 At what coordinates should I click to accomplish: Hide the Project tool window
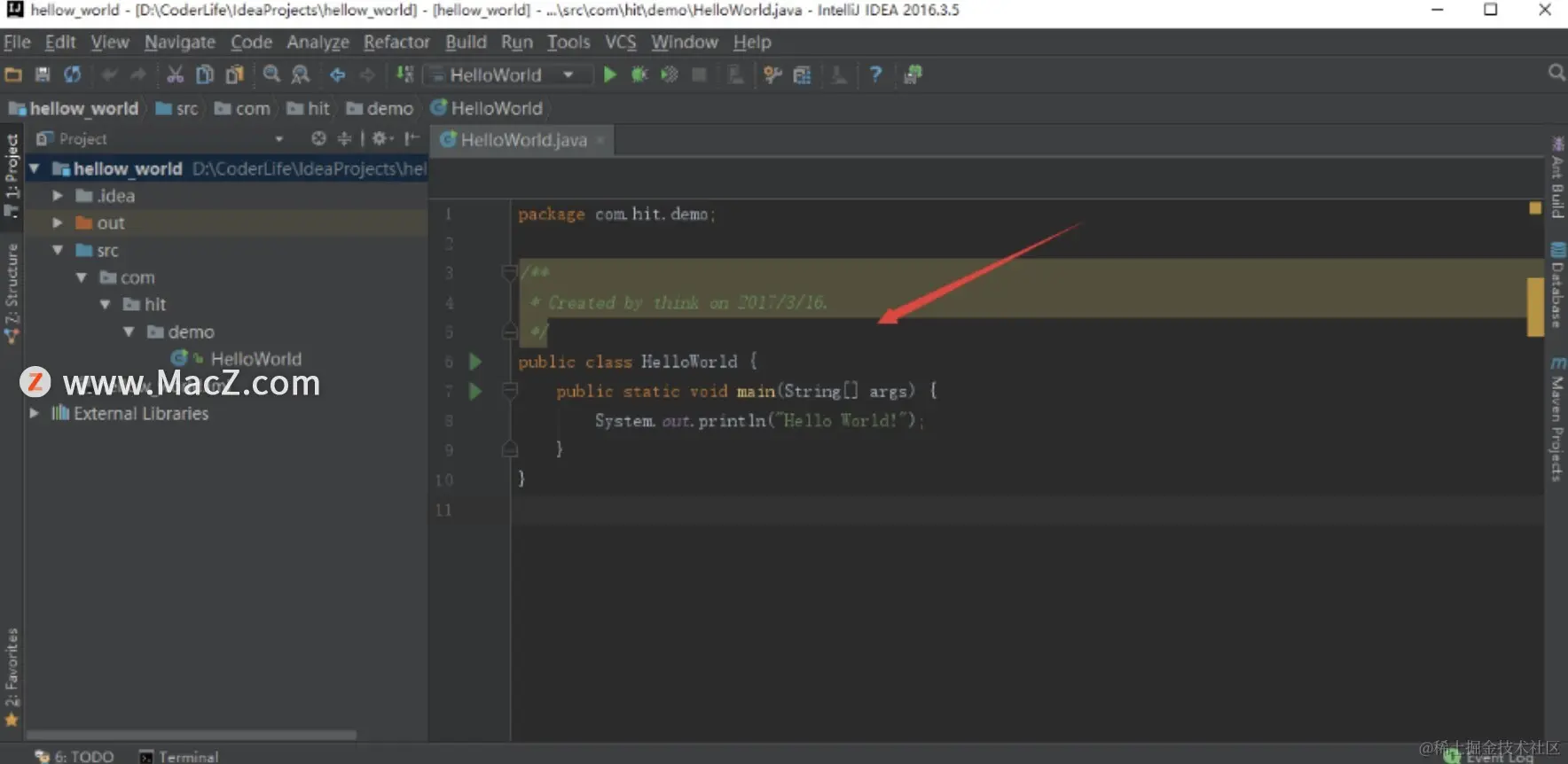coord(412,138)
